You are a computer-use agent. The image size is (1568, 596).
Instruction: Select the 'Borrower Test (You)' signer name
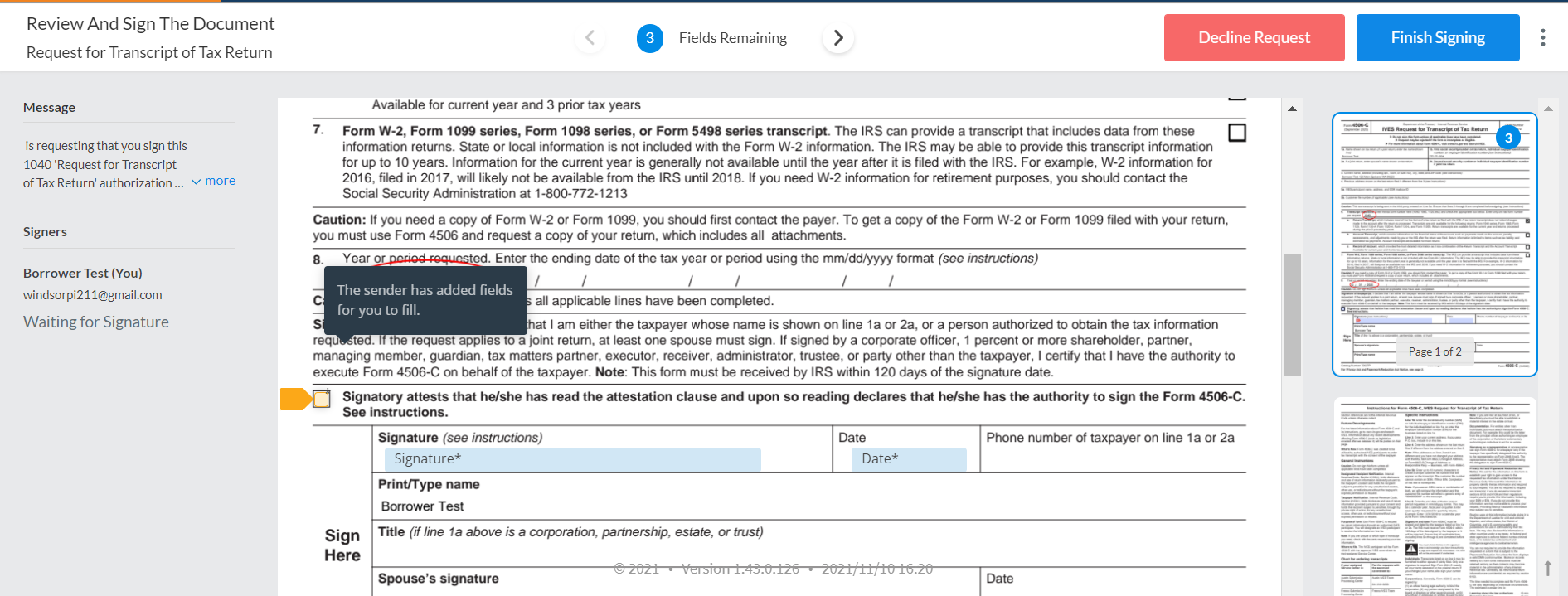pos(83,273)
